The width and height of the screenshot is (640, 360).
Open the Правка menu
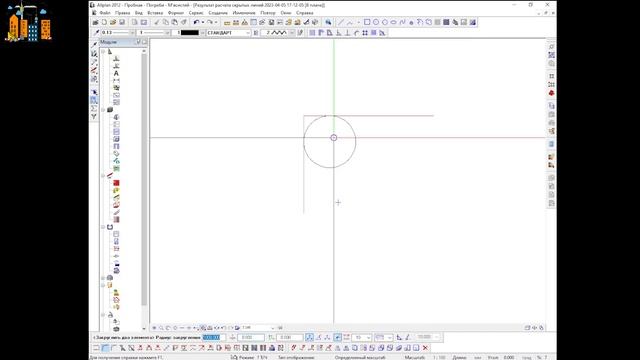tap(122, 13)
